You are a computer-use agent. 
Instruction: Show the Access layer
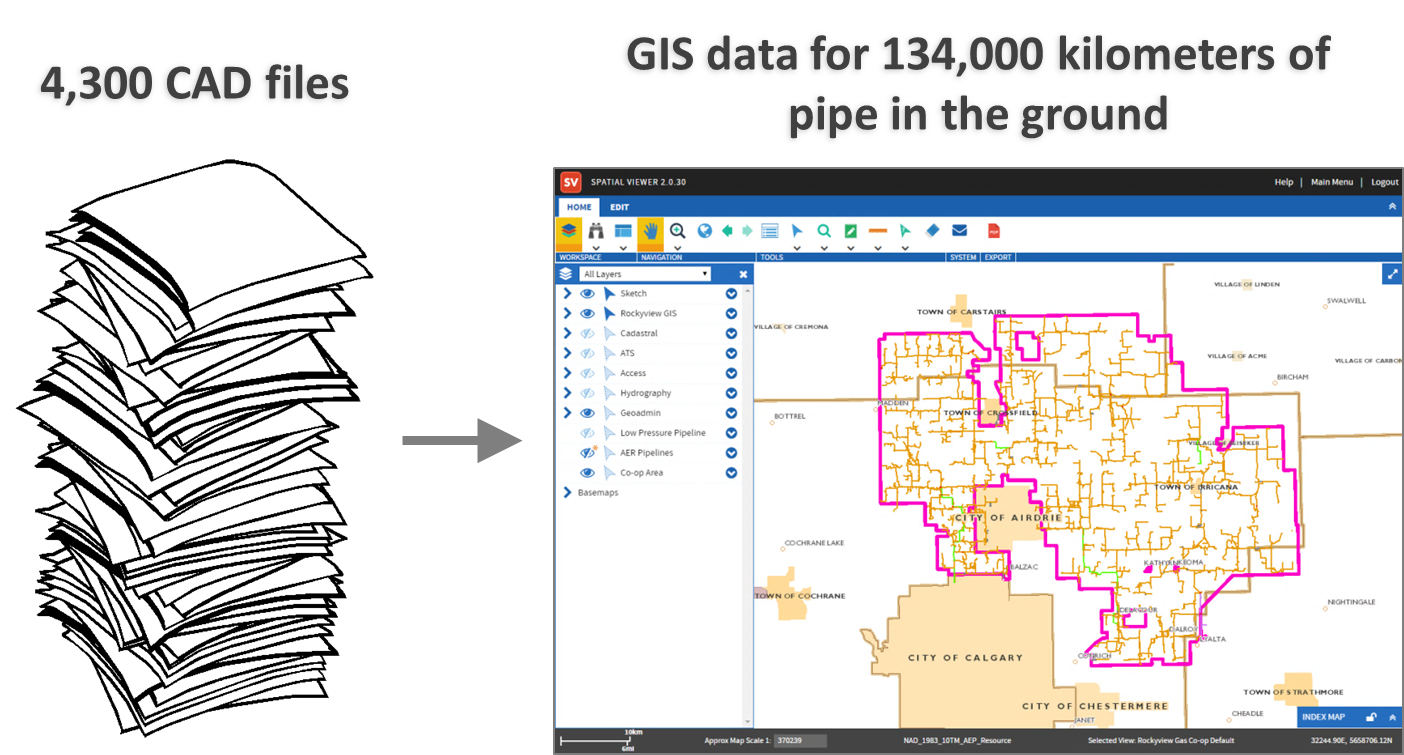[588, 373]
